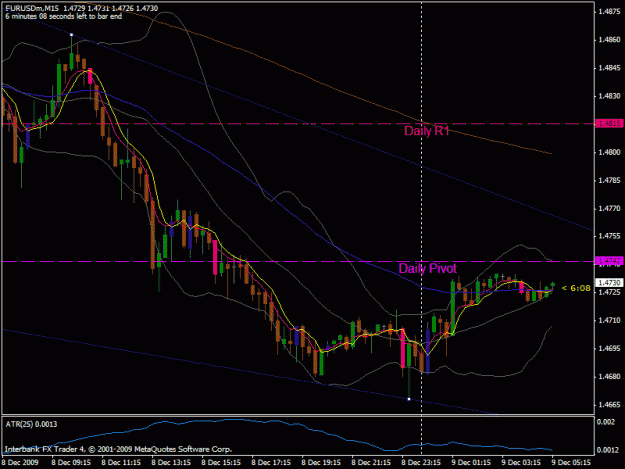Select the 'Daily R1' label text
The height and width of the screenshot is (469, 625).
tap(426, 131)
